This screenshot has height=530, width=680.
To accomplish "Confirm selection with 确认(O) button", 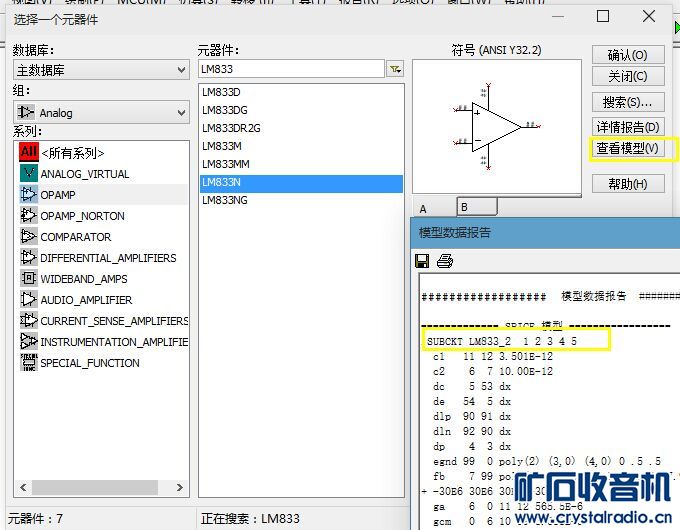I will click(x=628, y=55).
